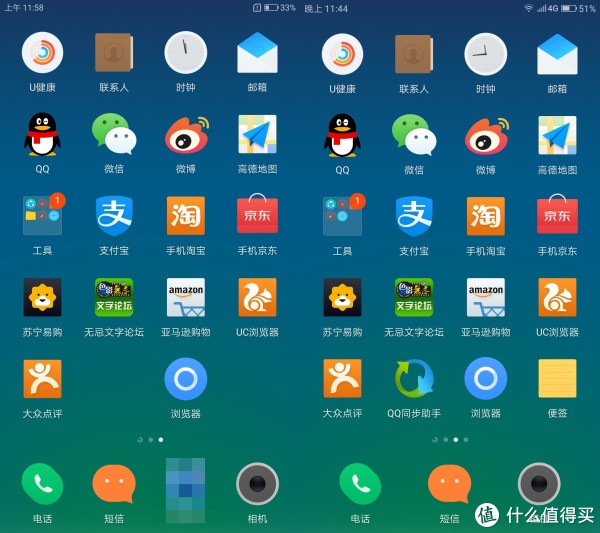Tap the 晚上 11:44 clock text

pyautogui.click(x=326, y=9)
